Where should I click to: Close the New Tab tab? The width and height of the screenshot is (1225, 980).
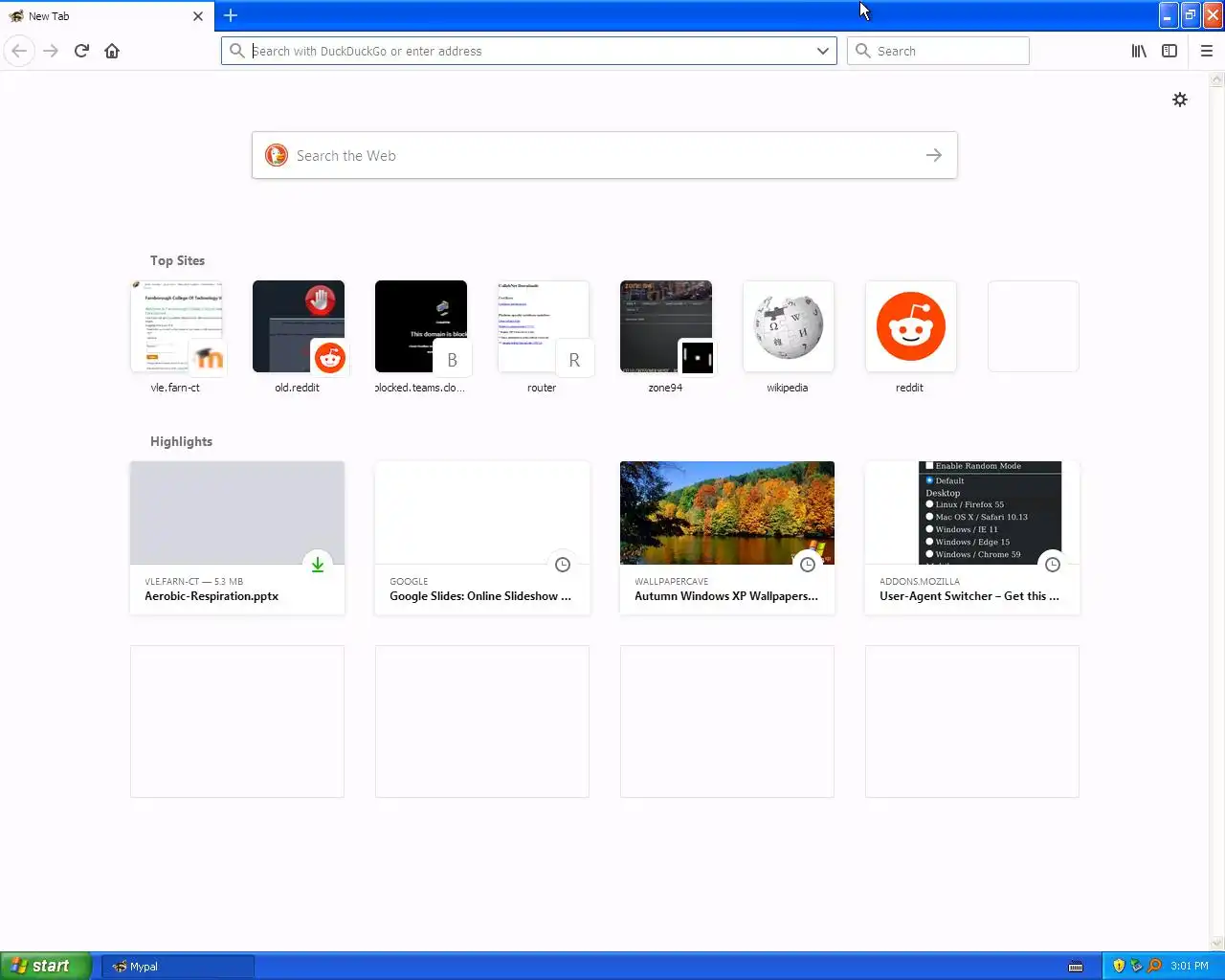coord(198,16)
